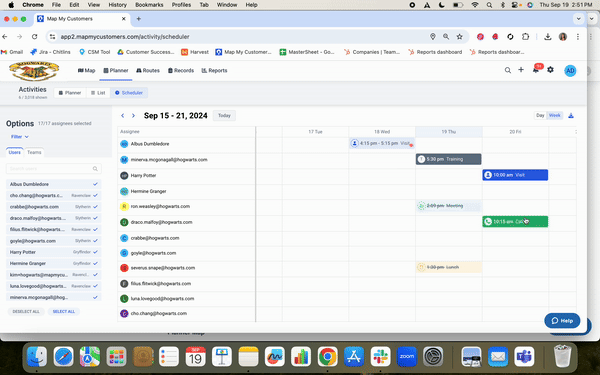Open the notifications bell icon

coord(536,70)
